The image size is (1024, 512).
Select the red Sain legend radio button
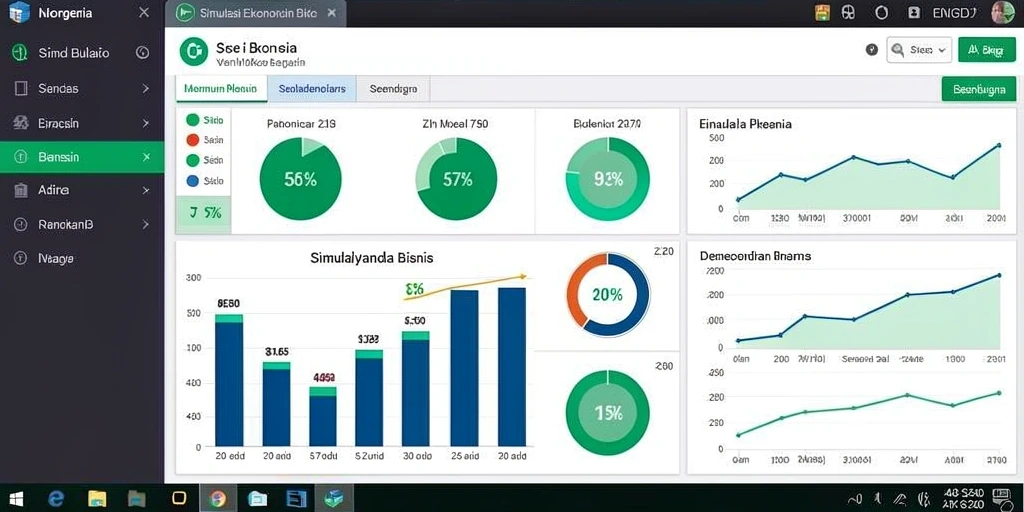pyautogui.click(x=193, y=140)
